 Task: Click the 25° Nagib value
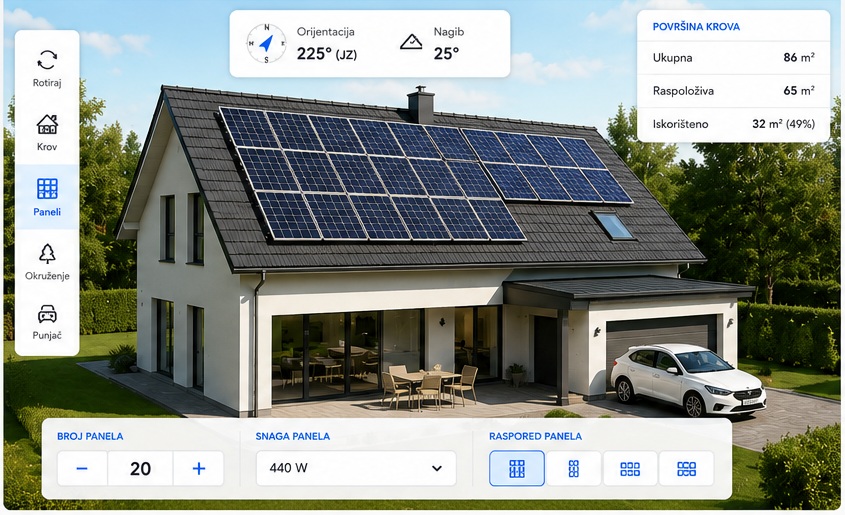click(x=446, y=54)
